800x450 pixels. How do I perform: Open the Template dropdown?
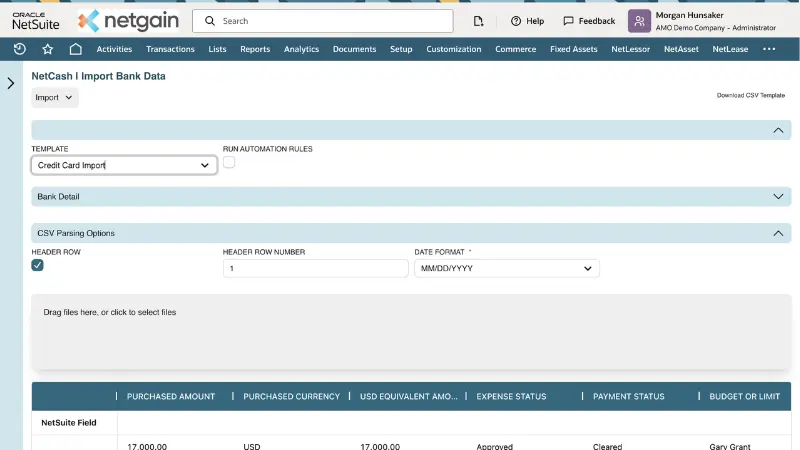[124, 165]
